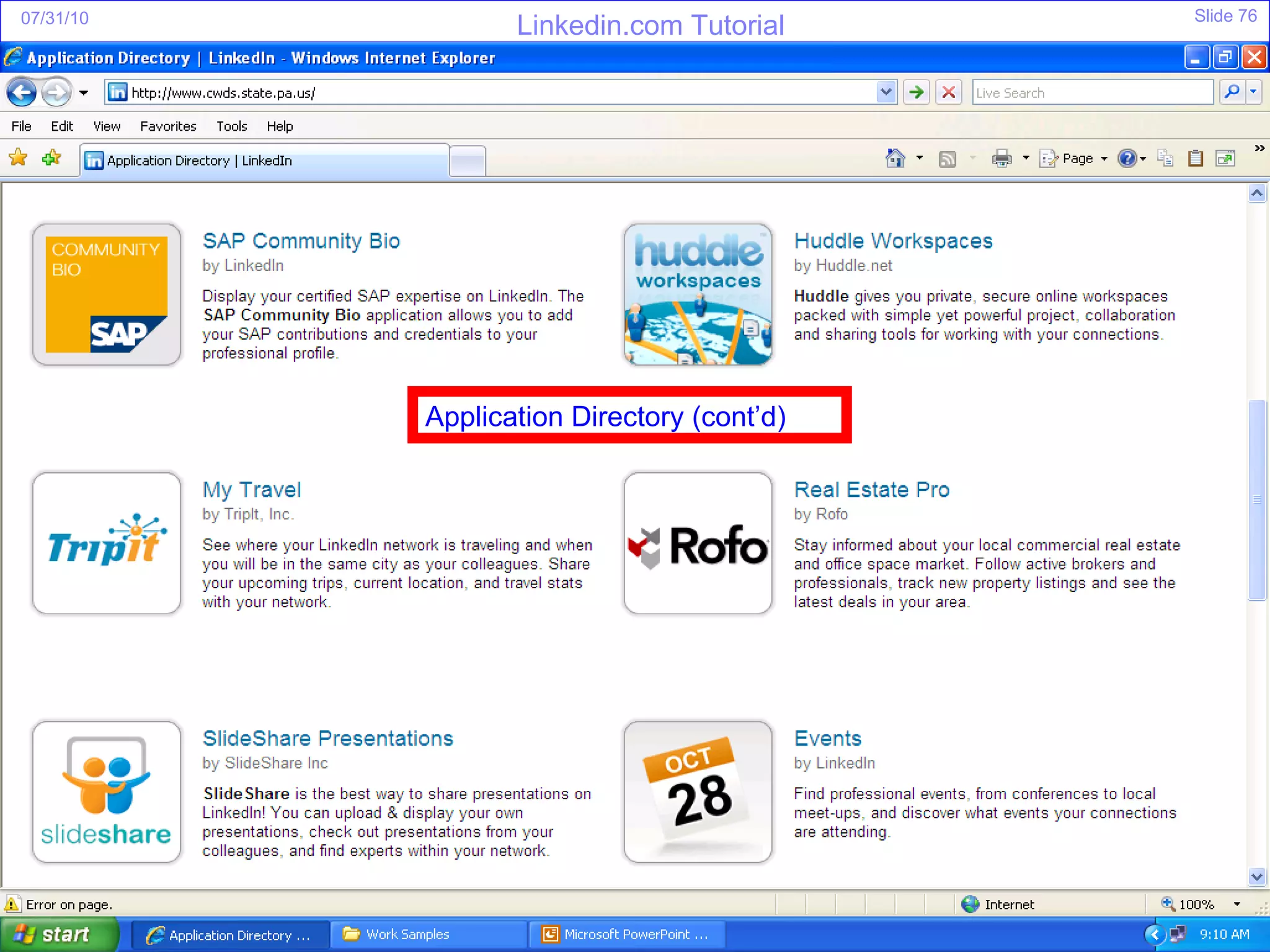Click the SAP Community Bio logo thumbnail
Screen dimensions: 1270x952
(x=107, y=294)
